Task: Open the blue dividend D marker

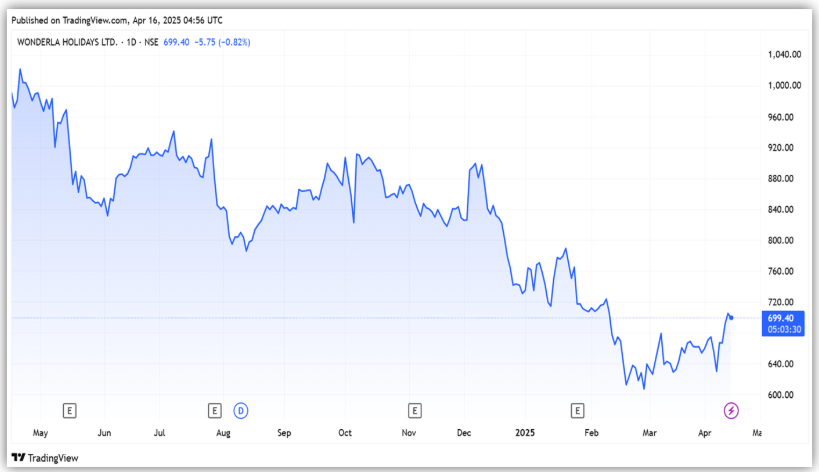Action: [x=240, y=410]
